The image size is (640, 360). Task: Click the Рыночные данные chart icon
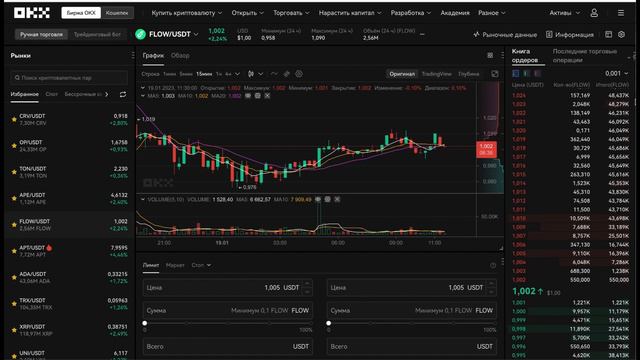(476, 35)
